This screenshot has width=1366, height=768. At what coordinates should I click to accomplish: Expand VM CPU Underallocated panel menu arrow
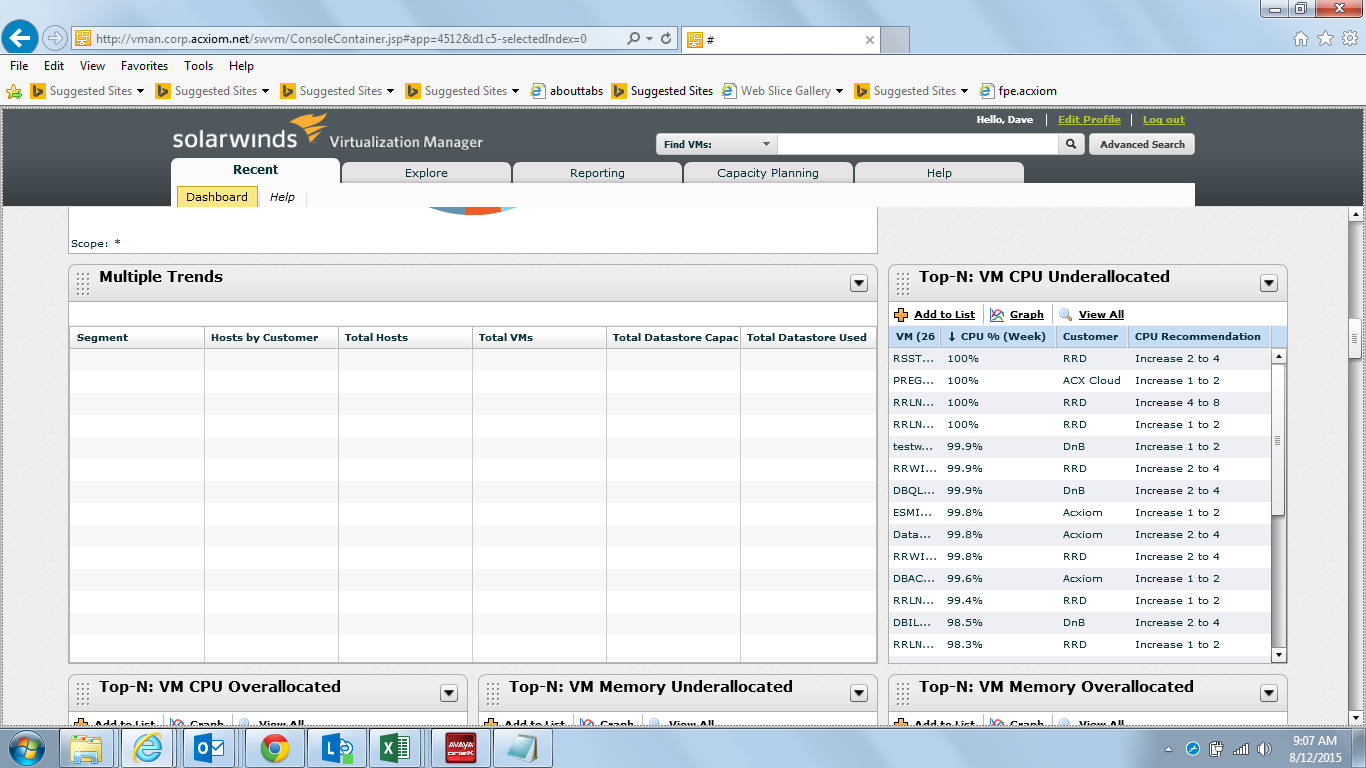tap(1269, 283)
